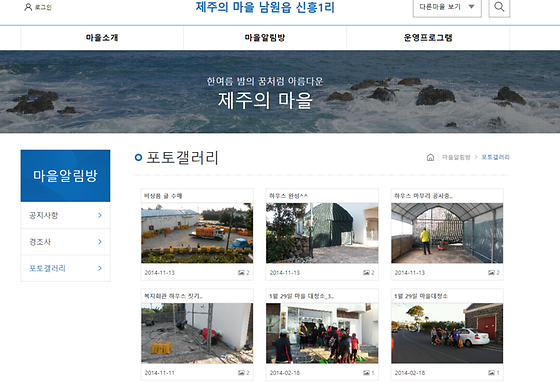The width and height of the screenshot is (560, 382).
Task: Click the chevron beside 포토갤러리 sidebar item
Action: (100, 268)
